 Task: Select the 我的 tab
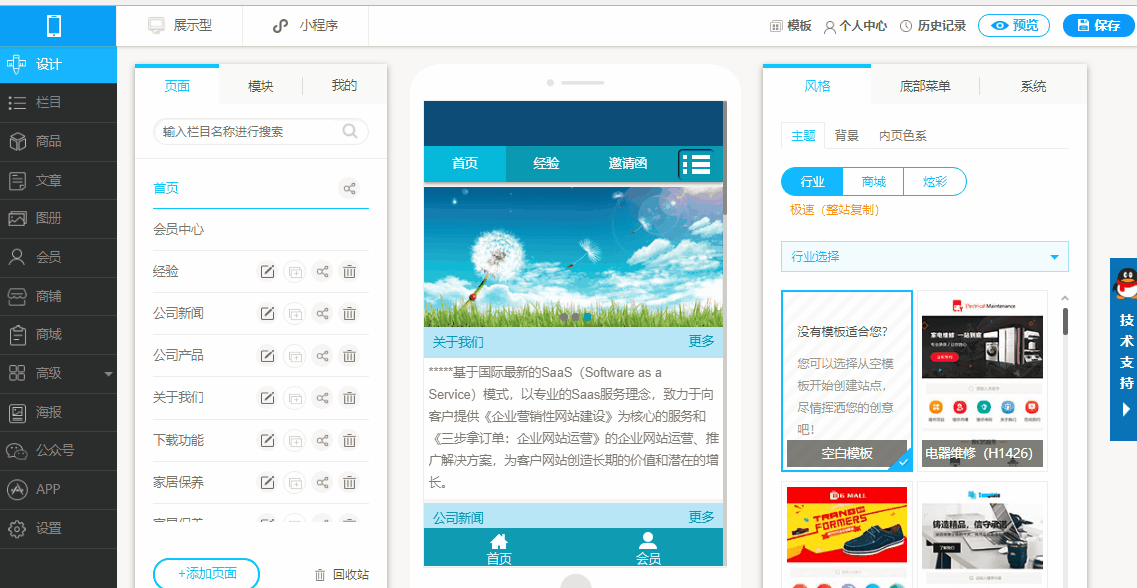pyautogui.click(x=344, y=86)
